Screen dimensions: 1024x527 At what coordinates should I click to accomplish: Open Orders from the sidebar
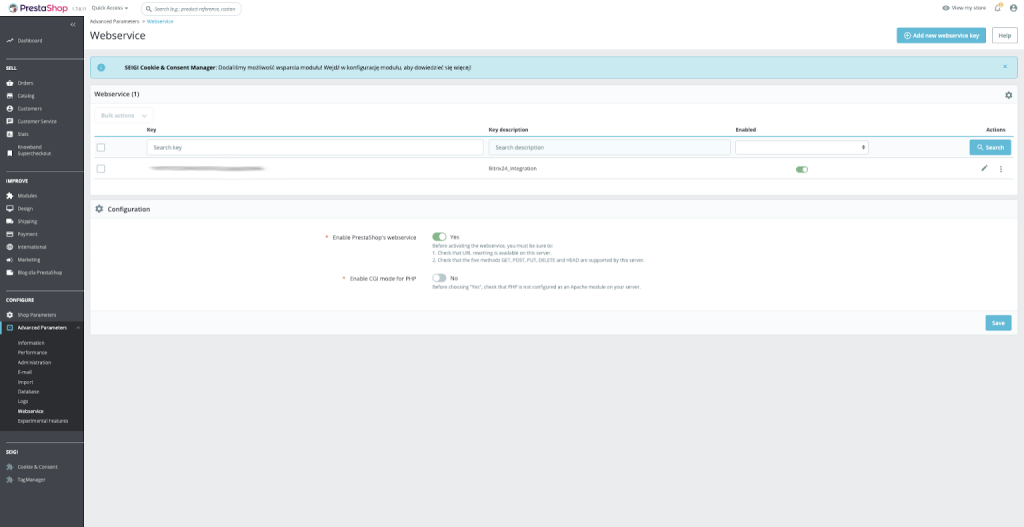coord(25,83)
